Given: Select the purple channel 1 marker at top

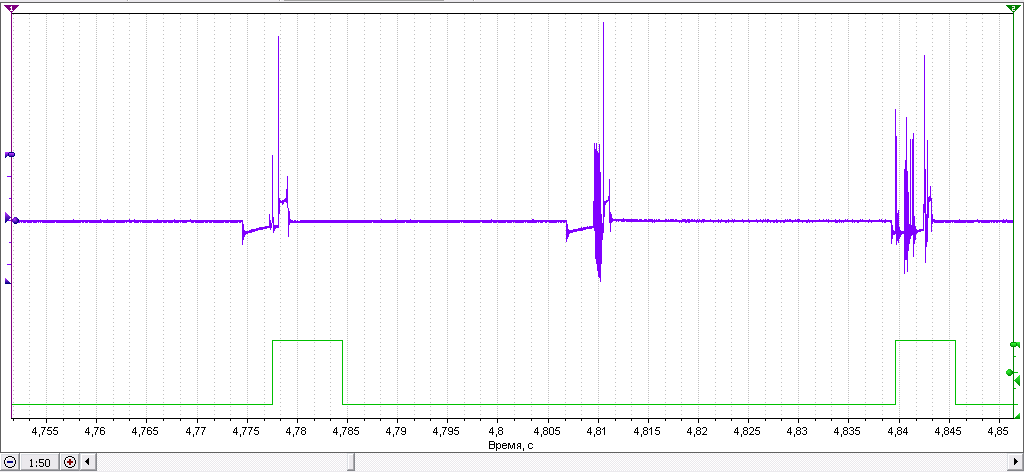Looking at the screenshot, I should [x=12, y=8].
